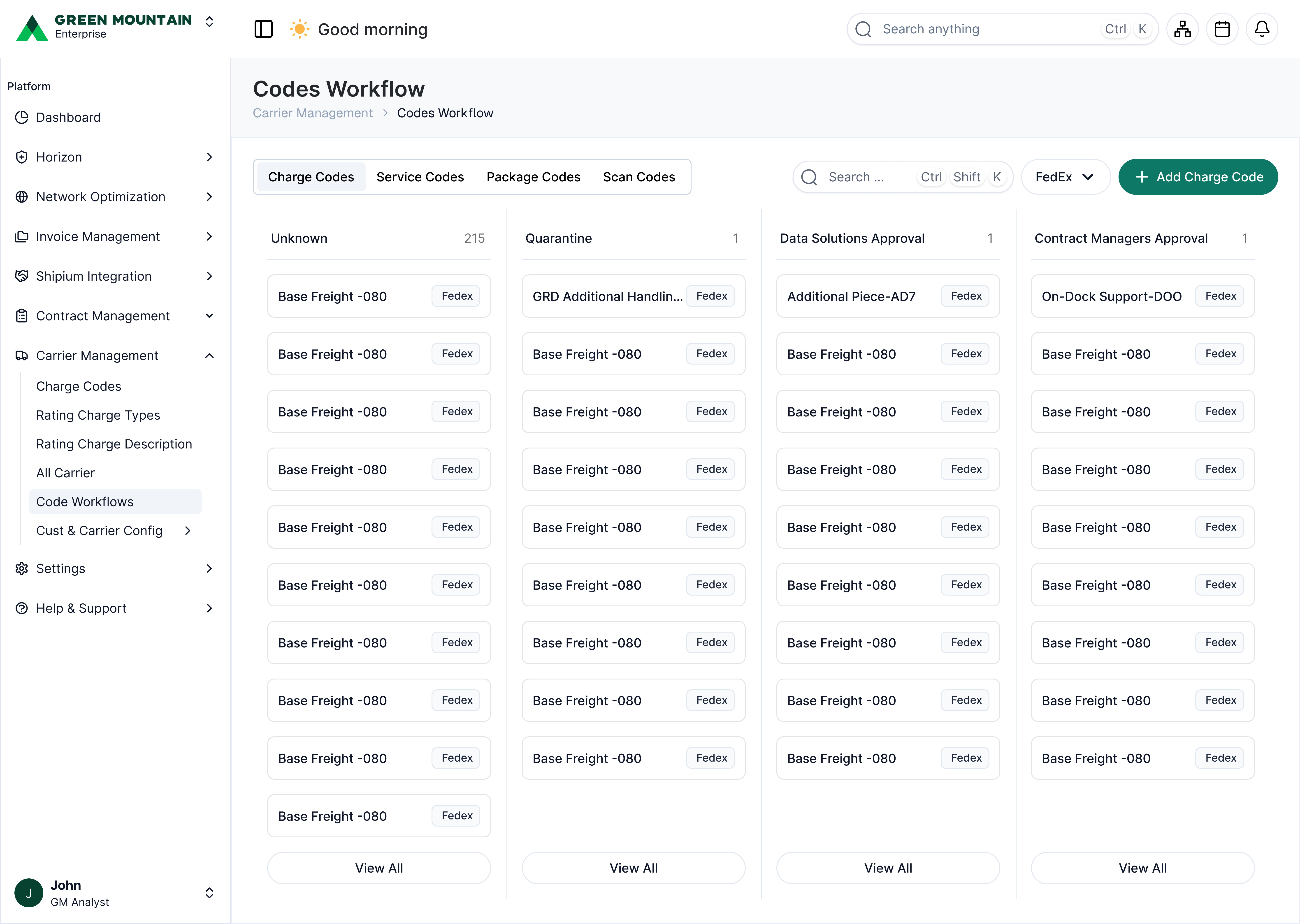Click the Quarantine column heading
This screenshot has width=1300, height=924.
click(558, 238)
